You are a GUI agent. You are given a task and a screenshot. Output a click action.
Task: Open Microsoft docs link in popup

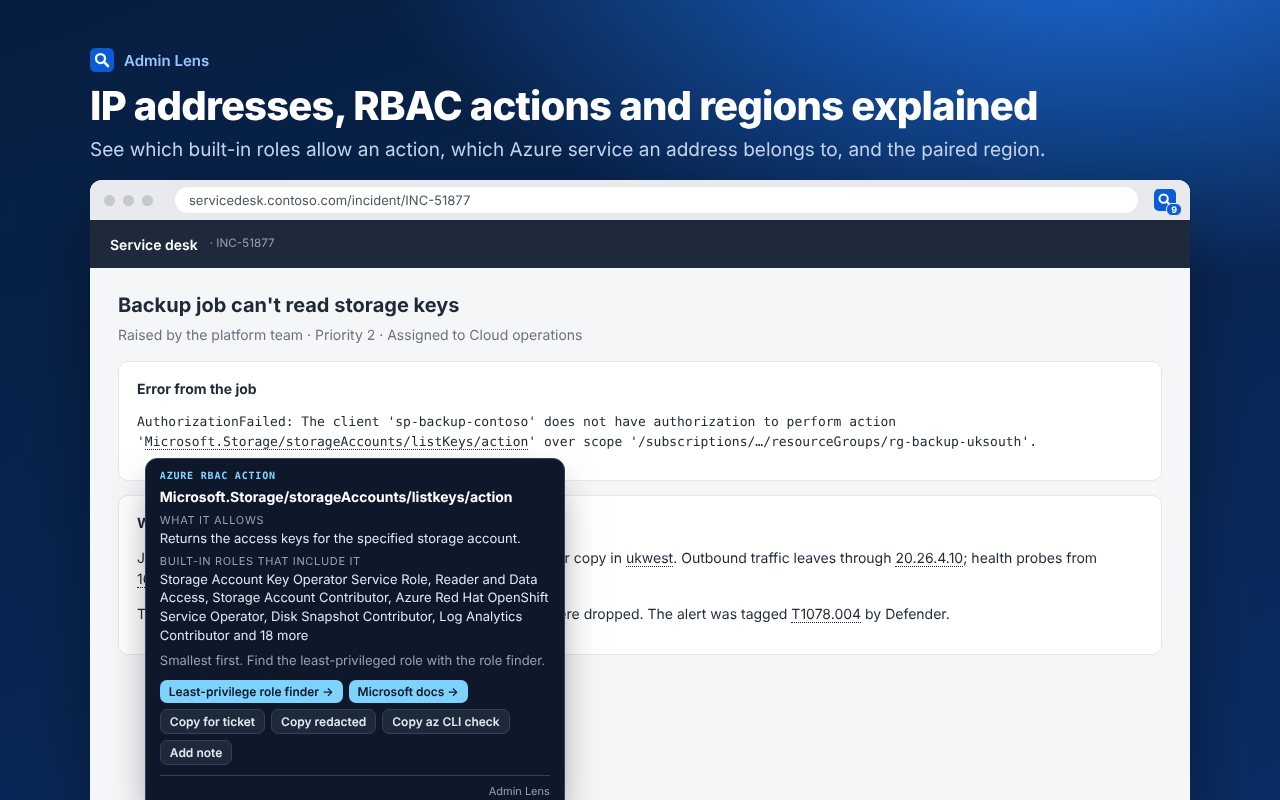pyautogui.click(x=408, y=692)
